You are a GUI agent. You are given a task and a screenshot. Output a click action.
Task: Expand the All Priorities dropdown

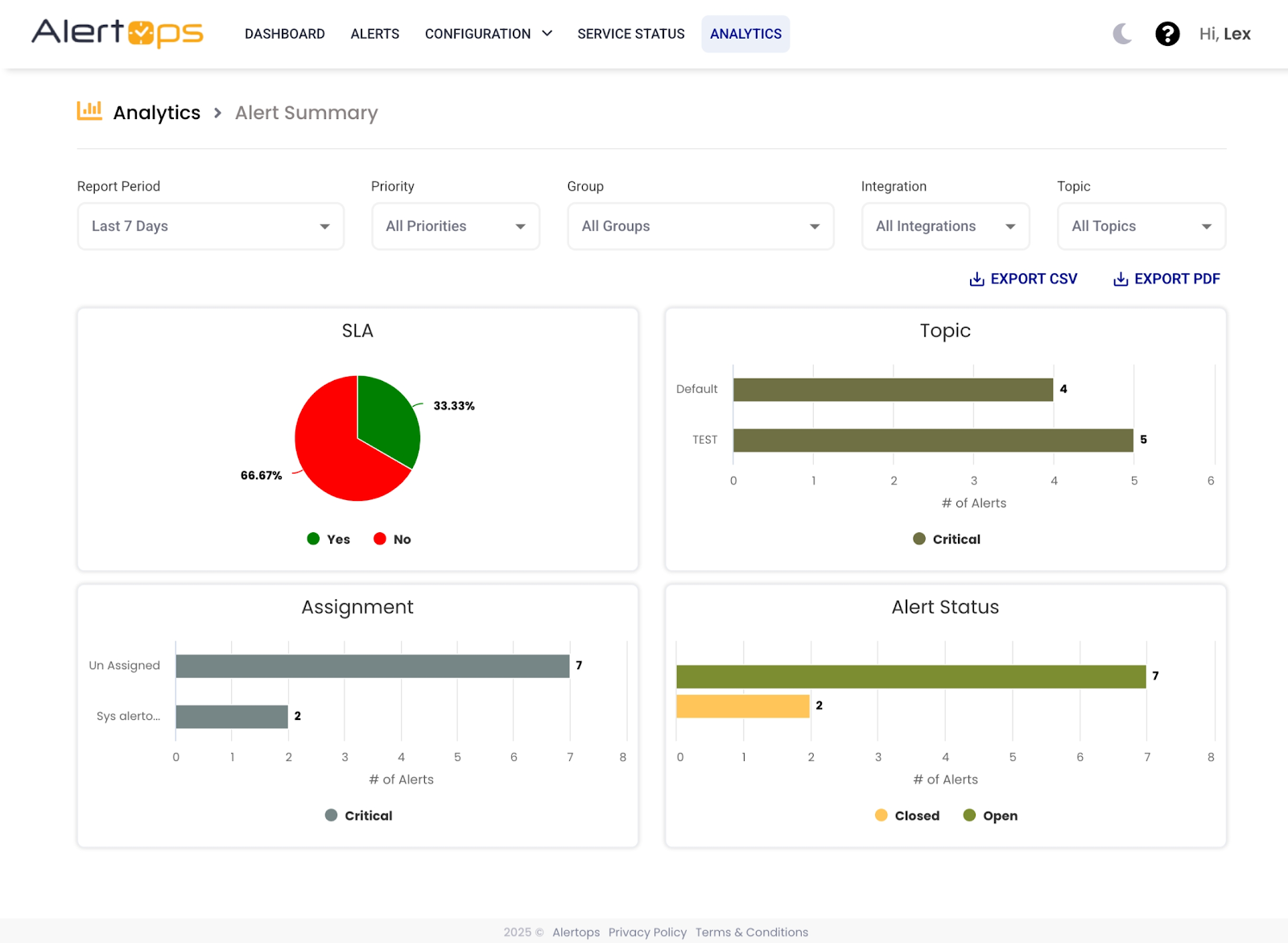(455, 226)
